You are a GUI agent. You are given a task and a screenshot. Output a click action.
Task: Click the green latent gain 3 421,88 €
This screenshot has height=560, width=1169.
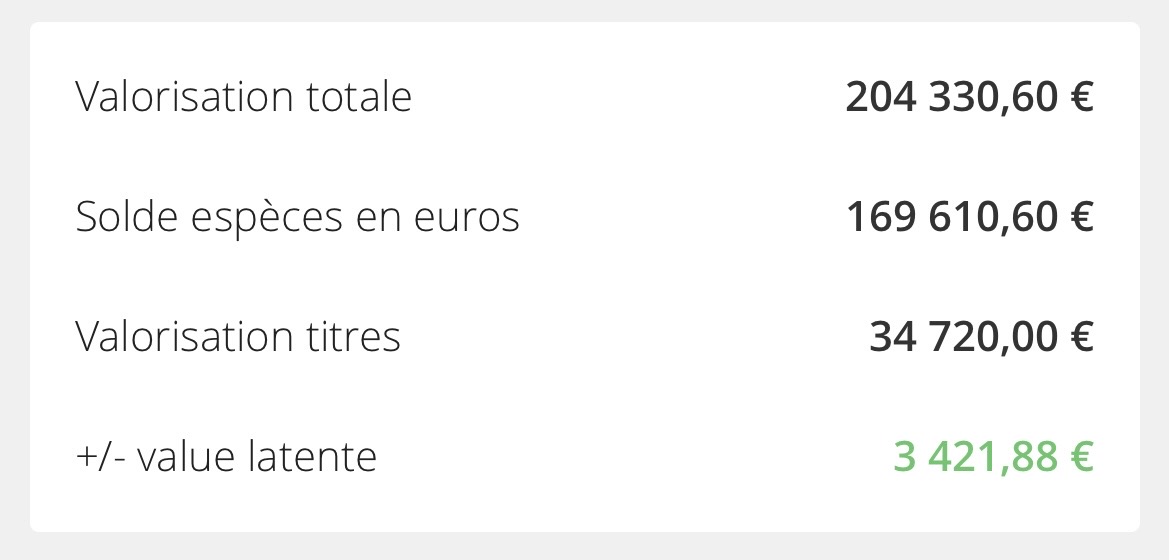coord(993,457)
